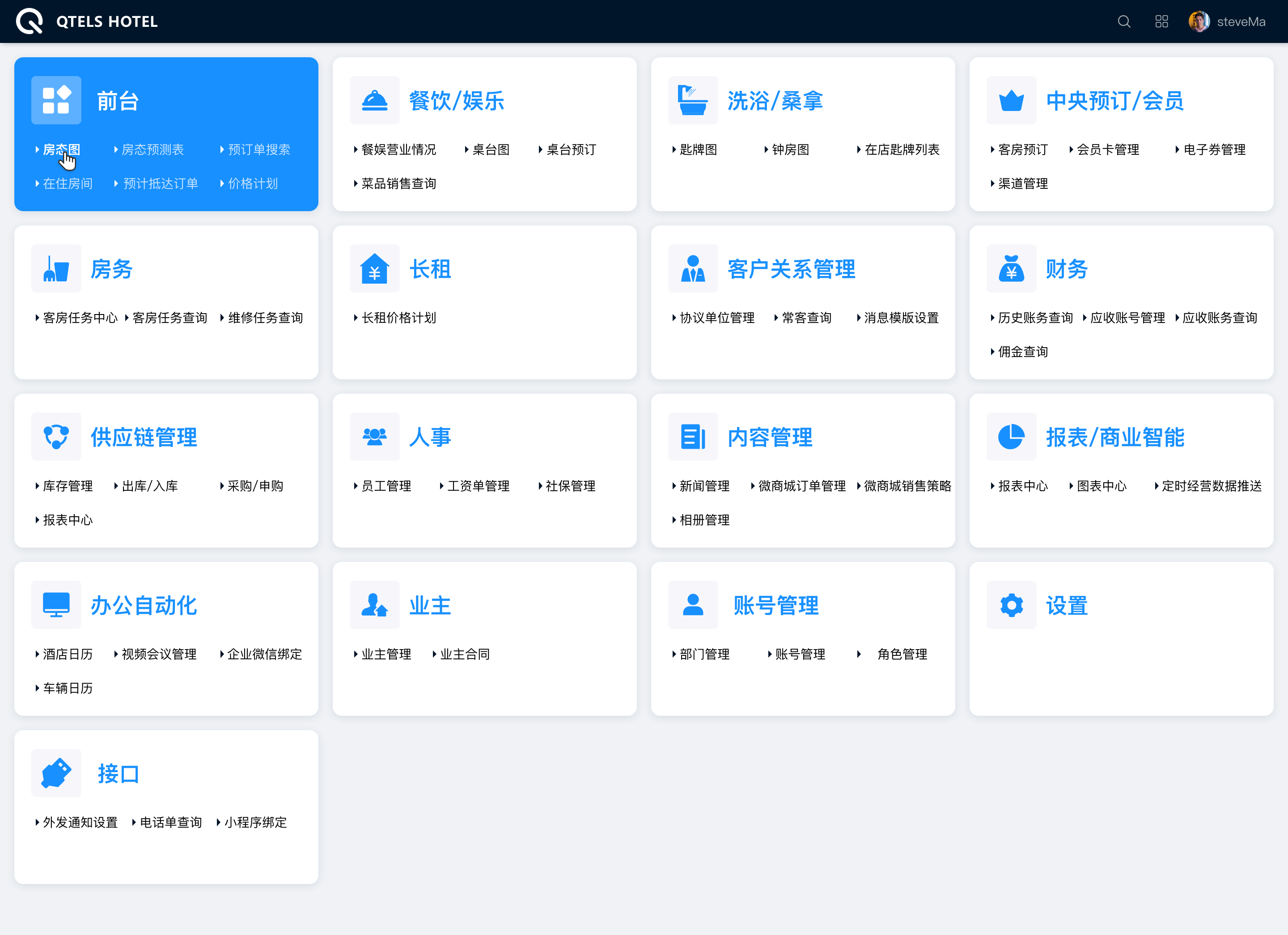Click the 账号管理 user icon
This screenshot has width=1288, height=935.
pyautogui.click(x=693, y=605)
